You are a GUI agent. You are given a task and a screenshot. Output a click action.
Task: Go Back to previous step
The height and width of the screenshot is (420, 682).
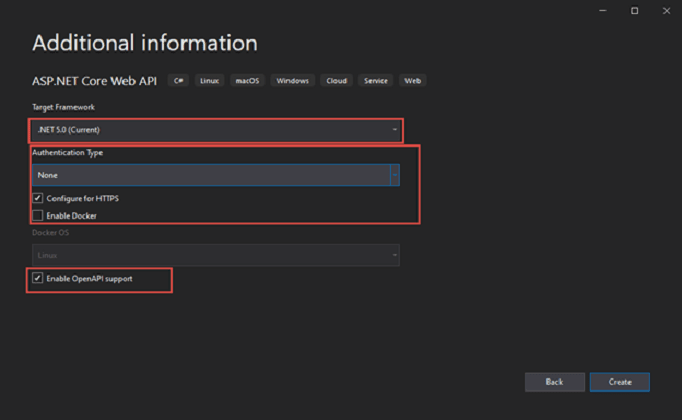[554, 381]
